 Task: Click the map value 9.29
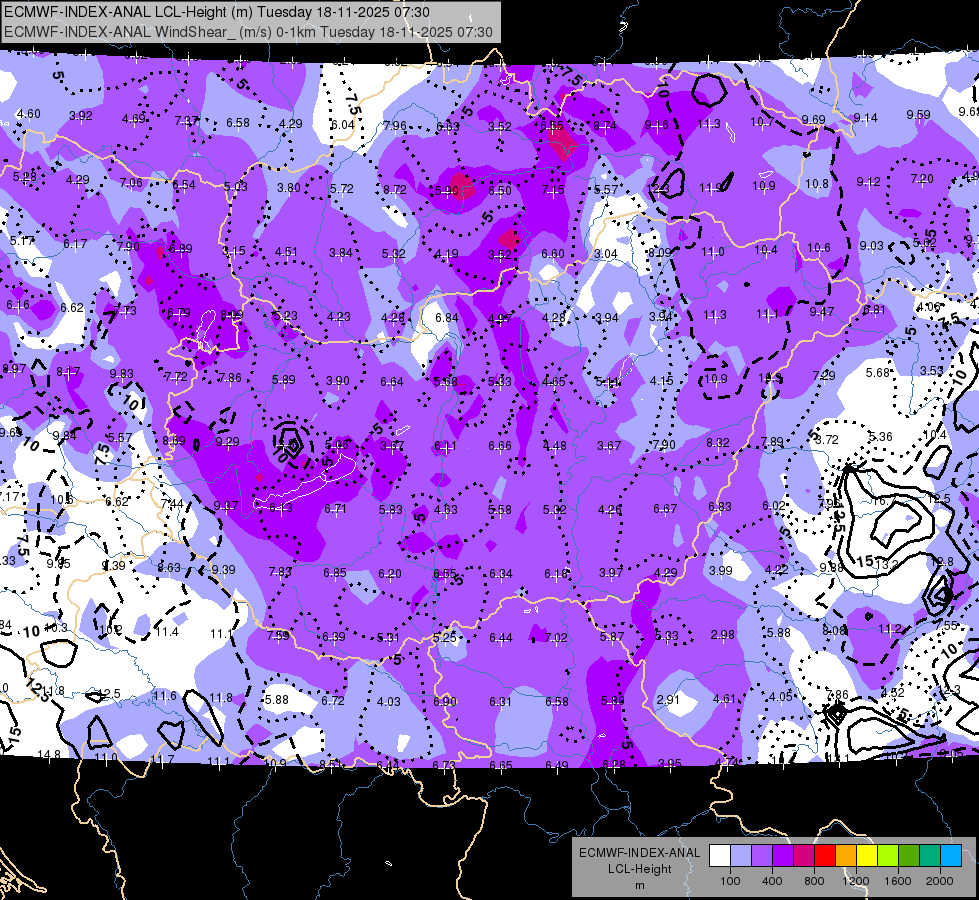pos(227,442)
